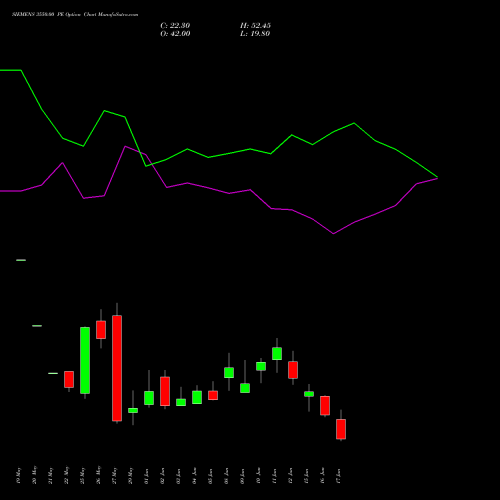Screen dimensions: 500x500
Task: Click the green indicator line's peak near 26 May
Action: 105,111
